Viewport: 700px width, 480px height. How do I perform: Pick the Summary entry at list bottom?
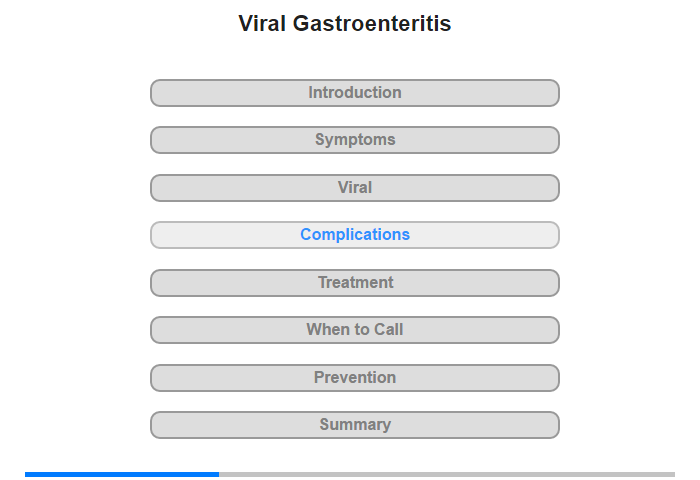[354, 425]
